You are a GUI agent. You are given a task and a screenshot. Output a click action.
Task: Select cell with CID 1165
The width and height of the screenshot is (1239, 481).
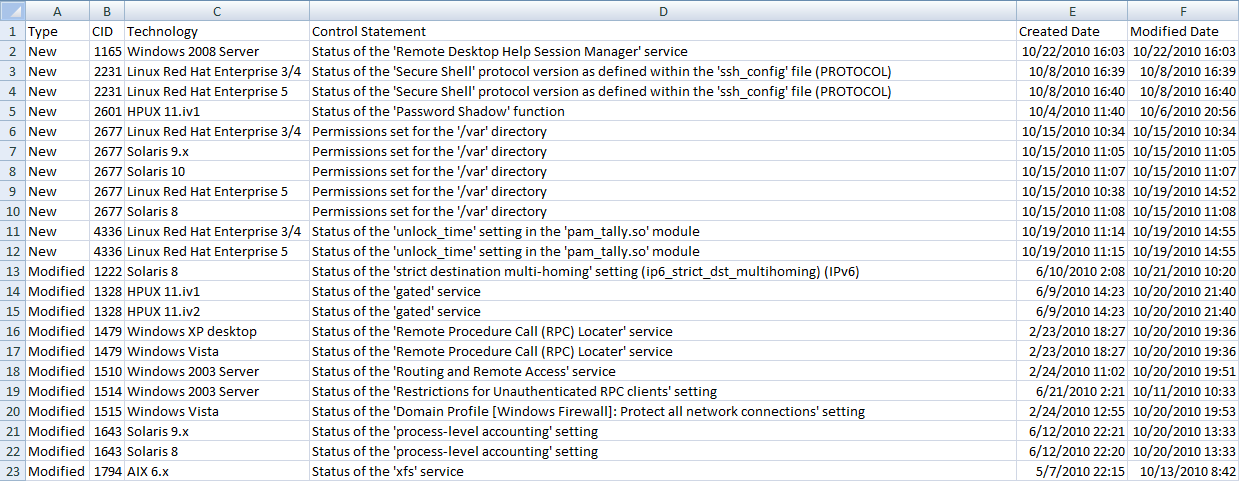click(x=106, y=51)
